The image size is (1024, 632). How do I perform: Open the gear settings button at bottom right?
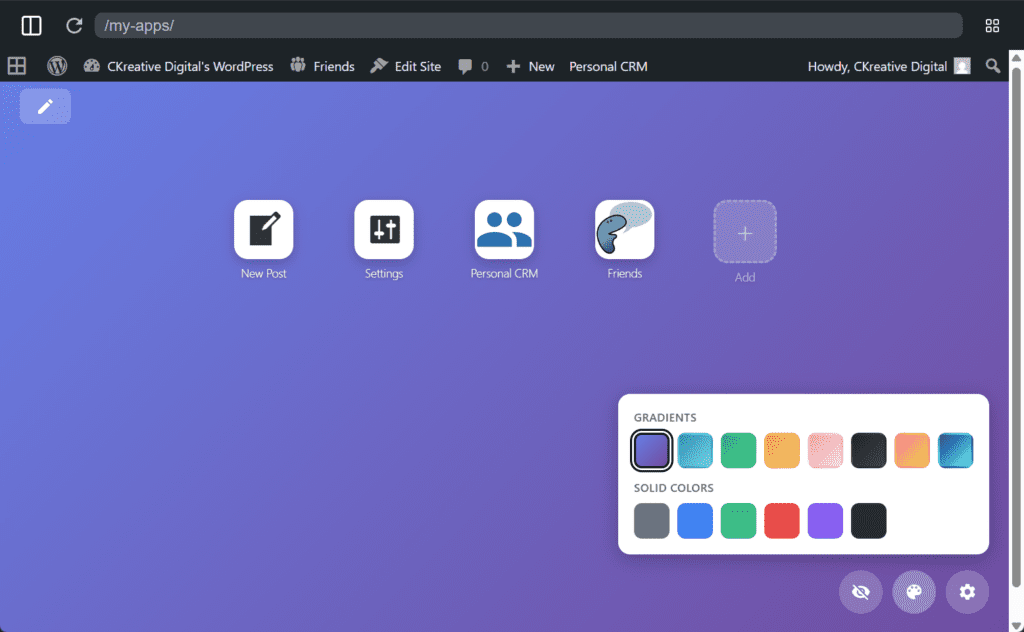(967, 592)
